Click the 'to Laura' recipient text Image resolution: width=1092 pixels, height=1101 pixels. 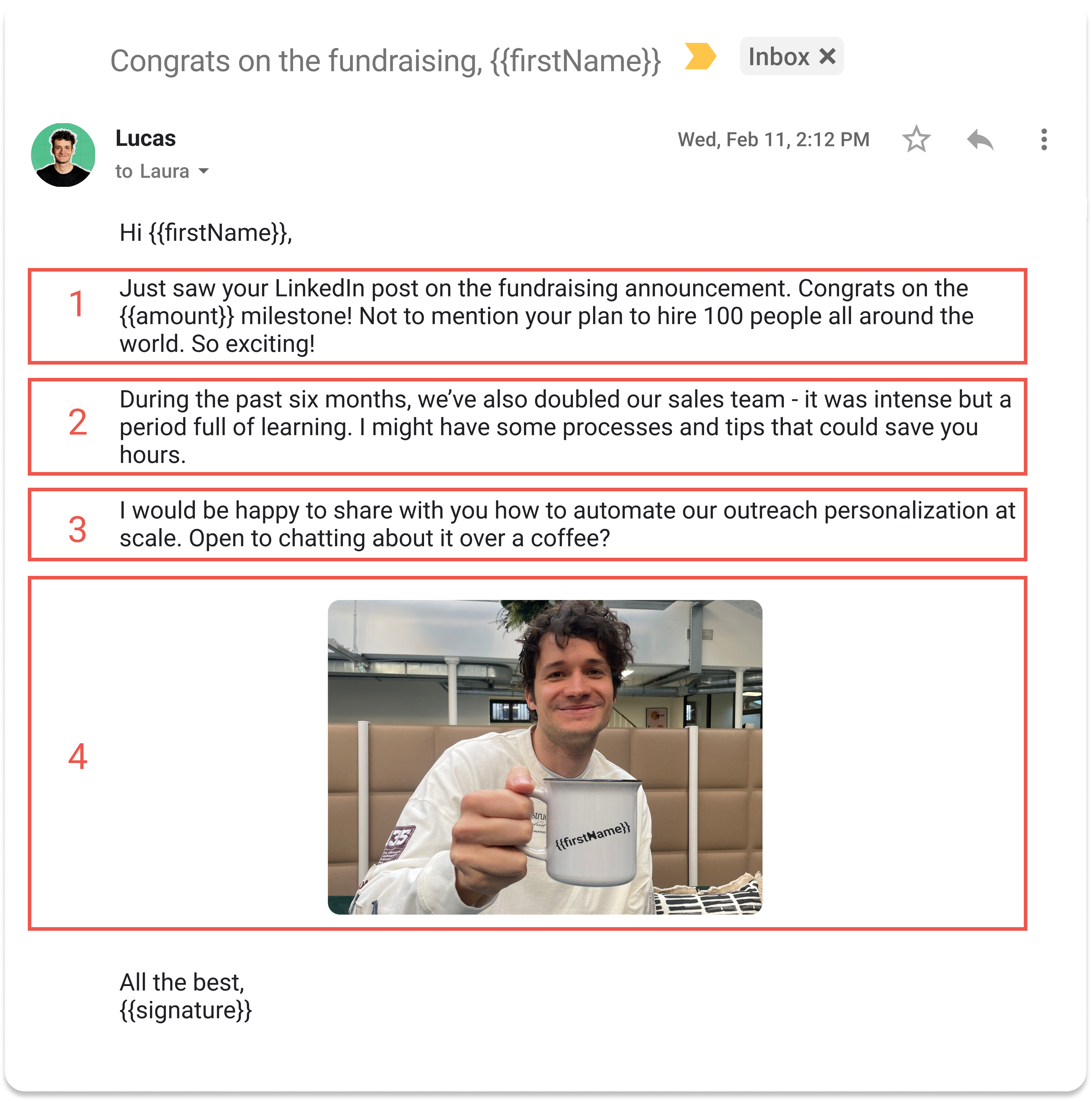click(x=152, y=171)
